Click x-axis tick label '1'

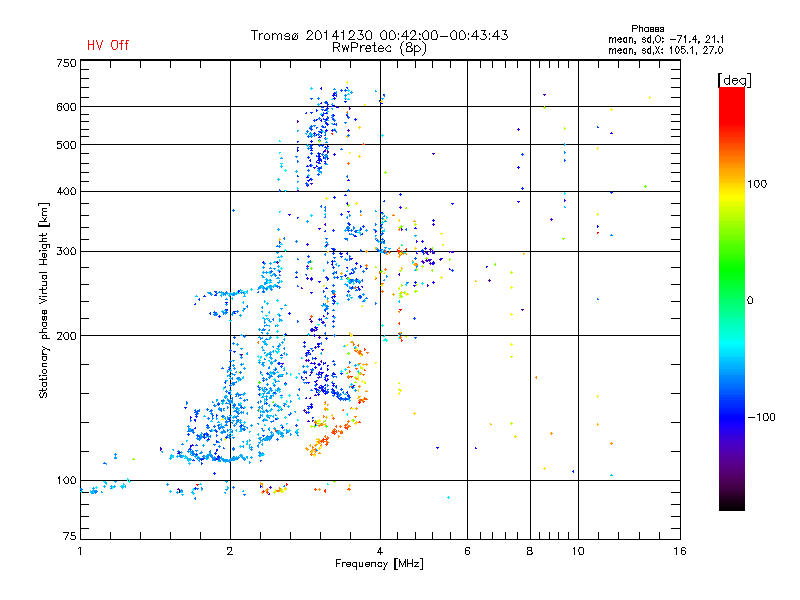(x=80, y=551)
